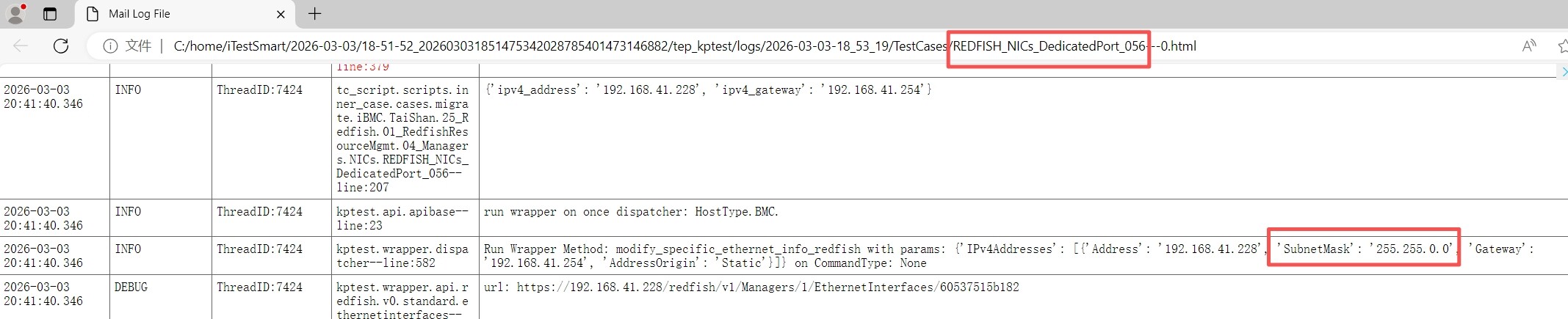Expand the blue arrow at right edge

point(1563,71)
